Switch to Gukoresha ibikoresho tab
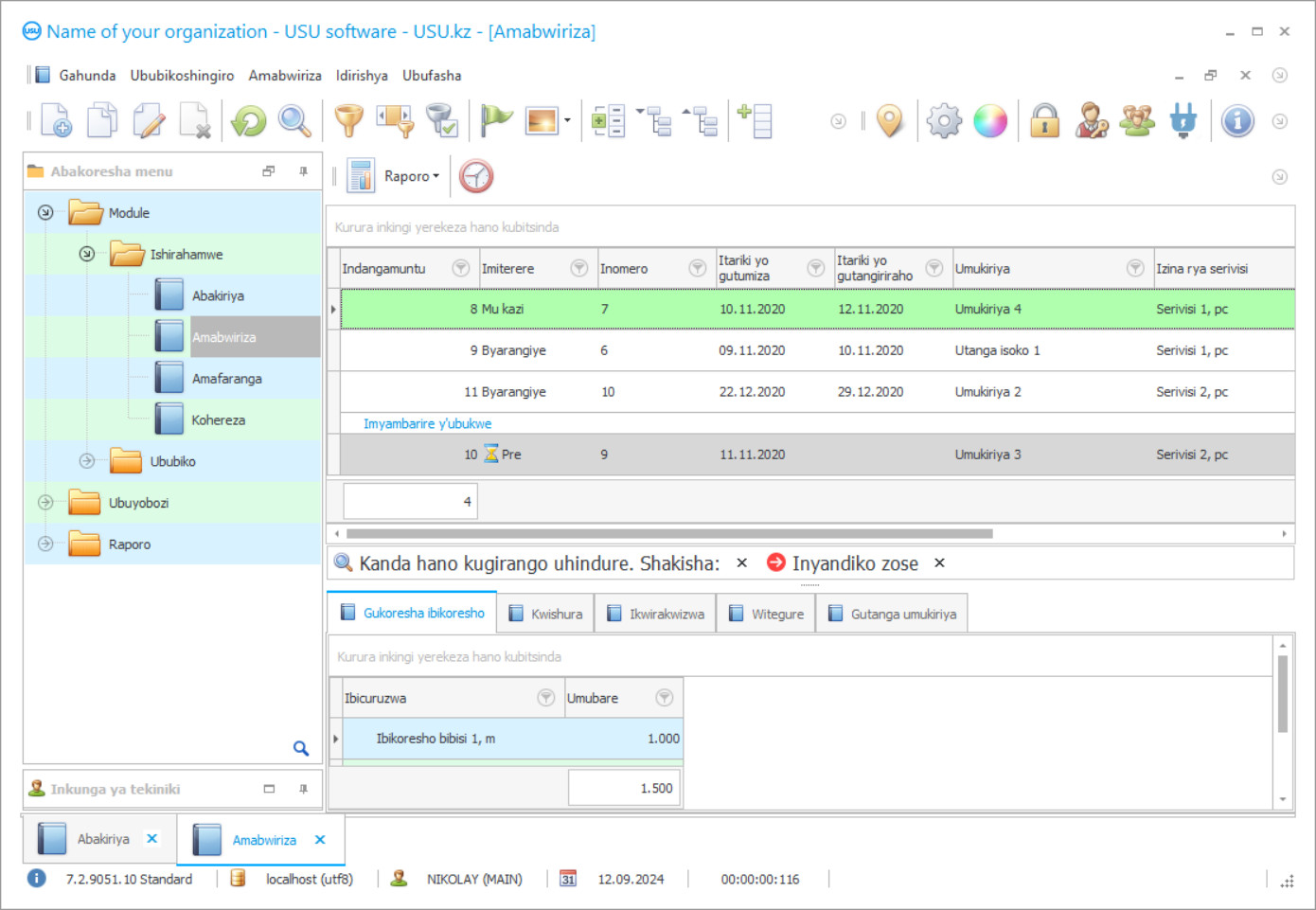This screenshot has width=1316, height=910. tap(412, 614)
